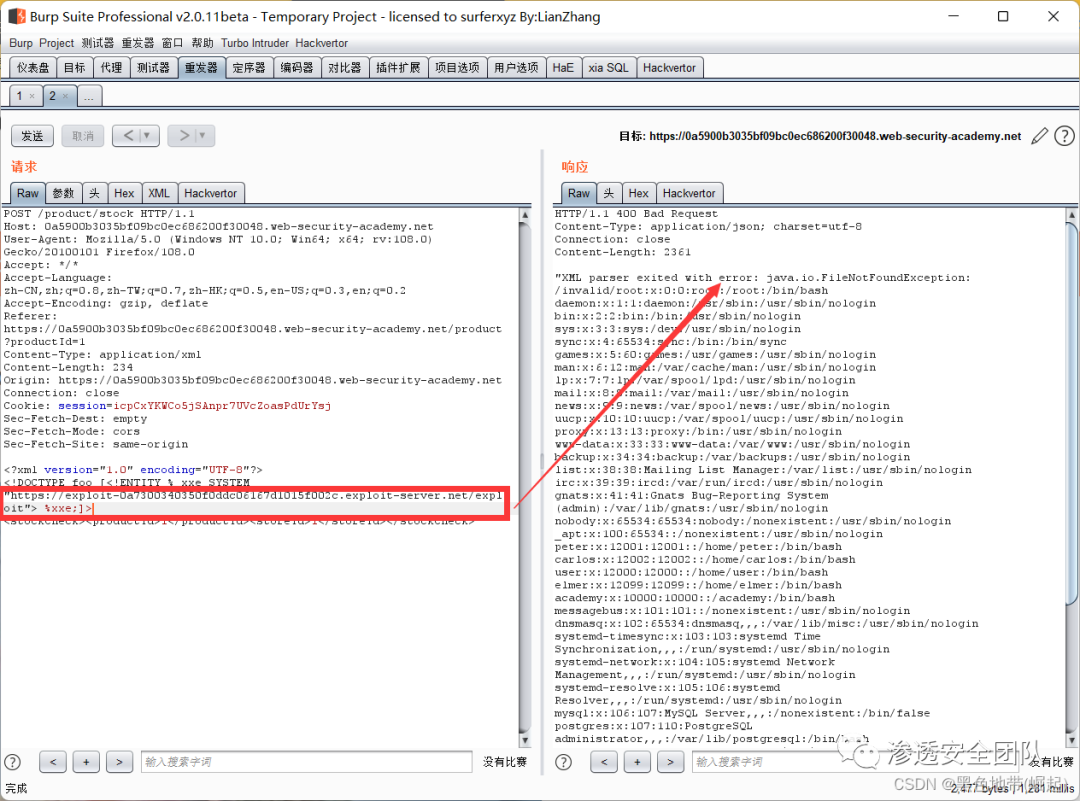1080x801 pixels.
Task: Select request 头 headers tab
Action: click(94, 193)
